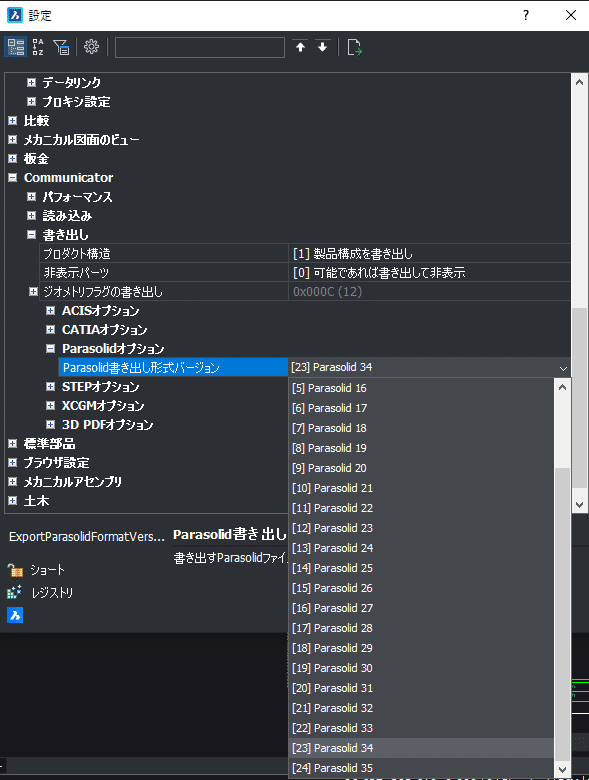Choose [12] Parasolid 23 option
The height and width of the screenshot is (780, 589).
coord(421,528)
